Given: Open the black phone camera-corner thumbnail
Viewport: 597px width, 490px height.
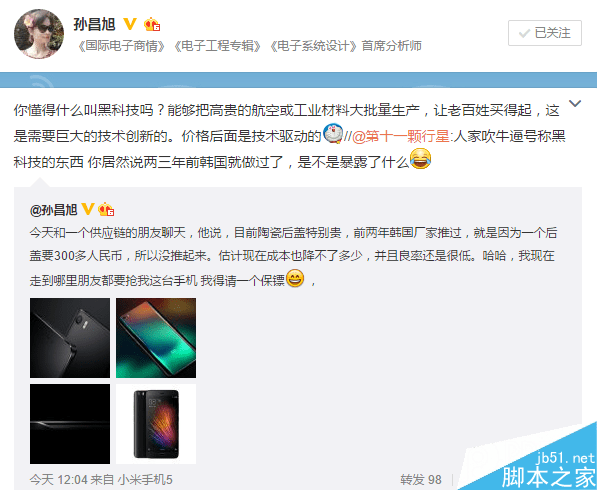Looking at the screenshot, I should (70, 338).
